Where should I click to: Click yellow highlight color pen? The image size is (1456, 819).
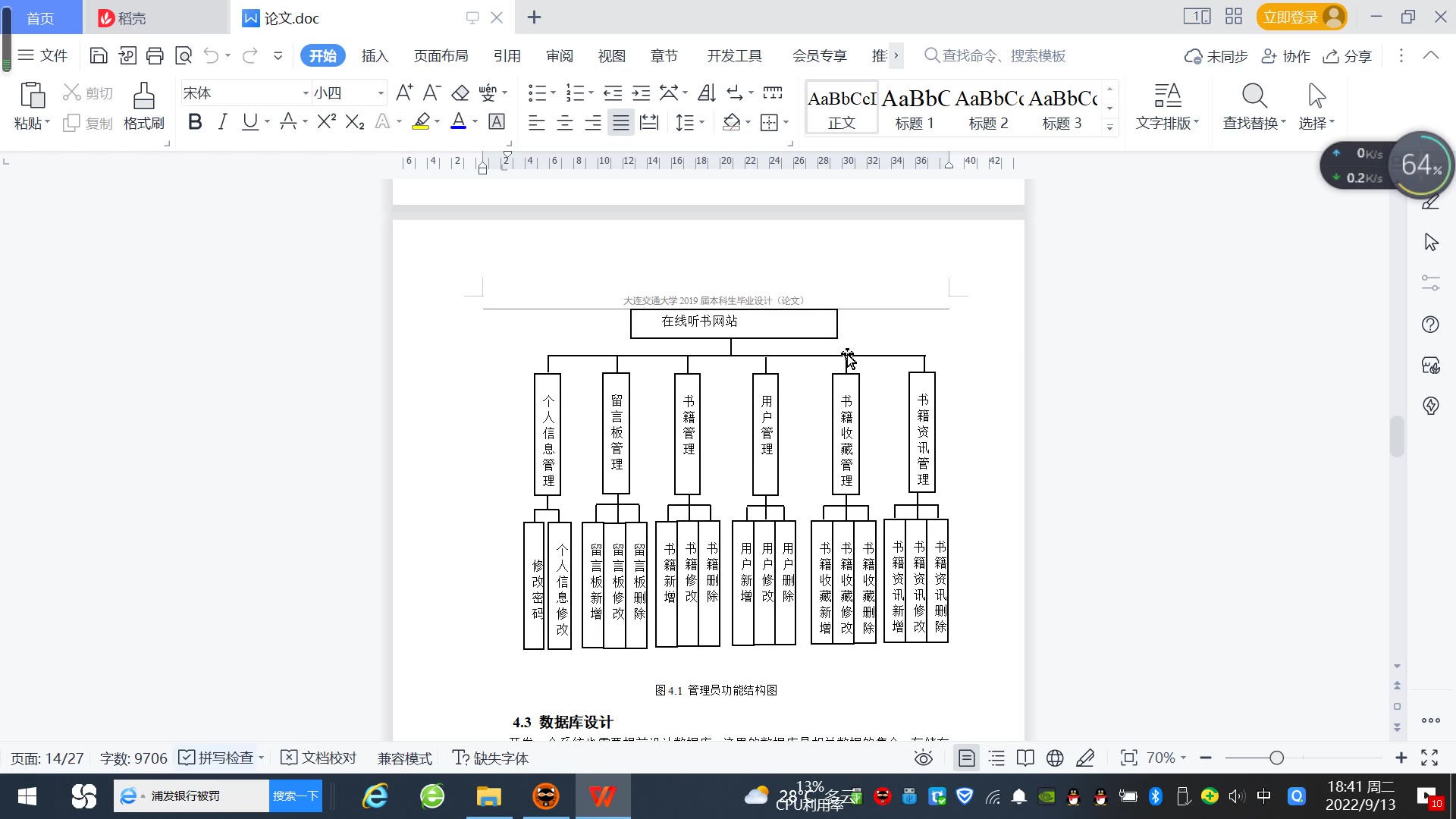(421, 121)
